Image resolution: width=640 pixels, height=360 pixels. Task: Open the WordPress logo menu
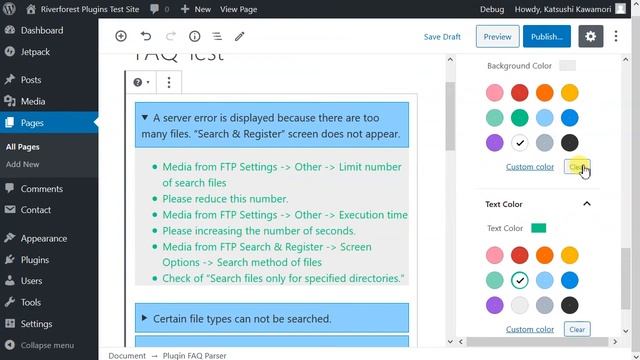point(9,9)
